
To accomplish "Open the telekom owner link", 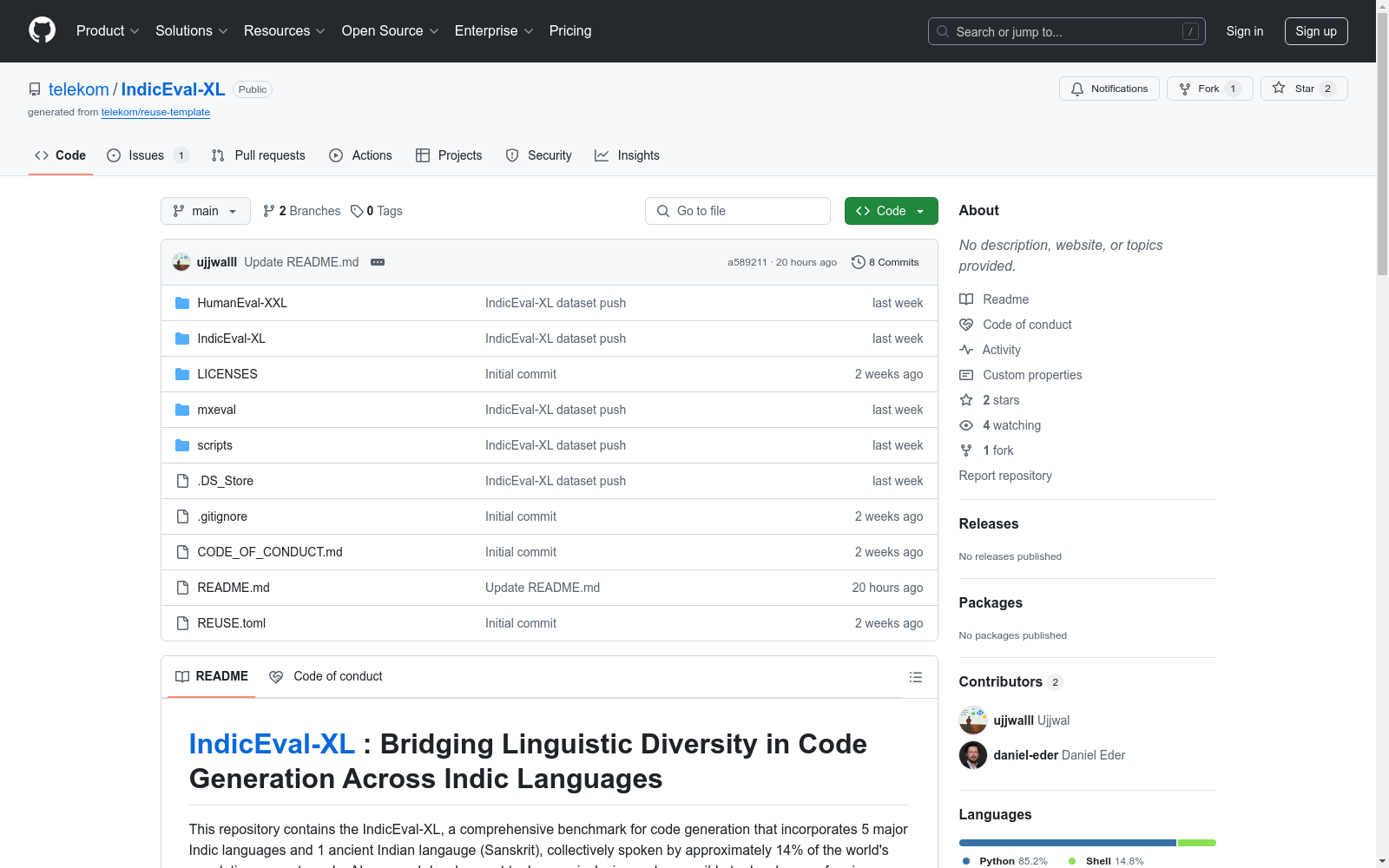I will click(79, 89).
